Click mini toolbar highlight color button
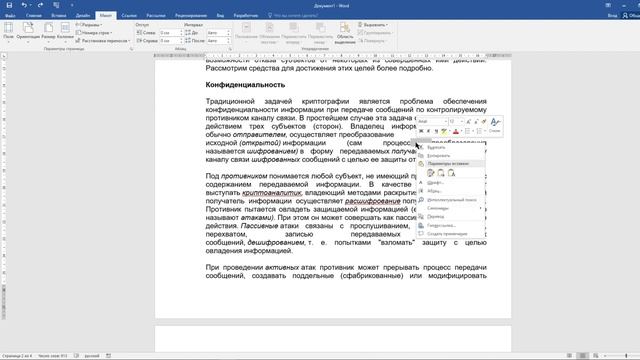Screen dimensions: 640x360 [x=444, y=131]
